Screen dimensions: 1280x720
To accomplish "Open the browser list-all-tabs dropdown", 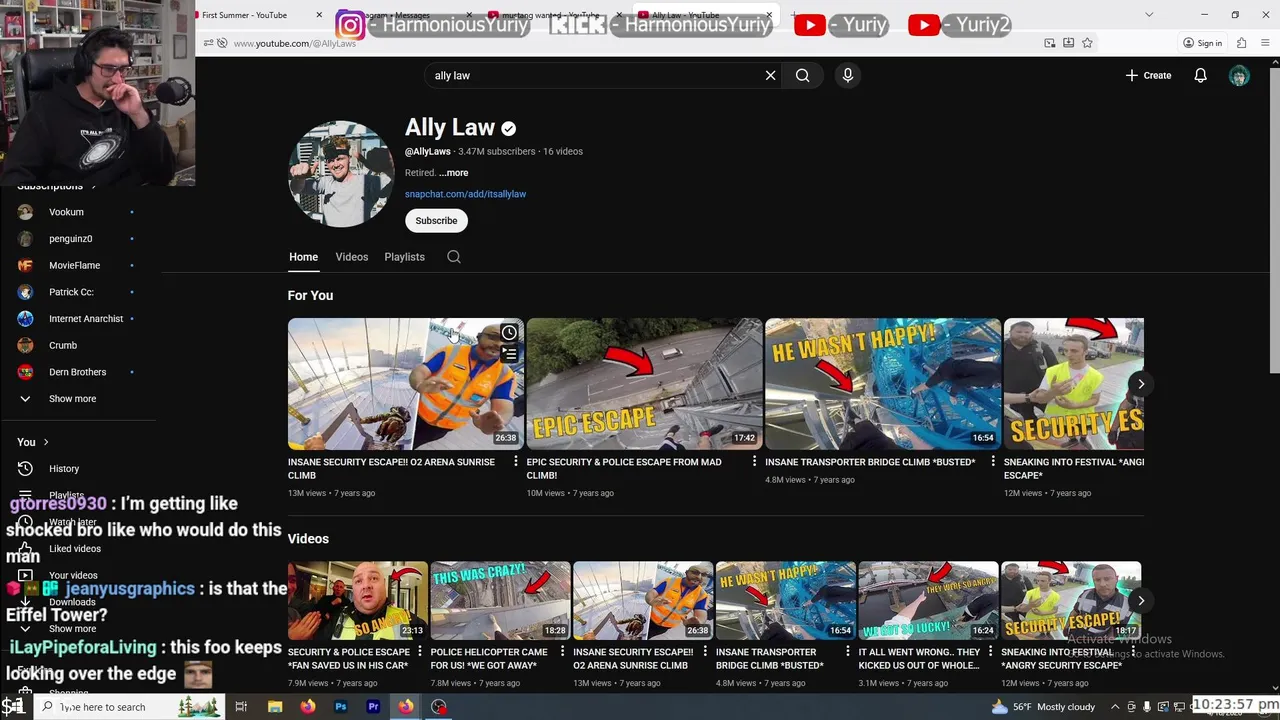I will 1149,15.
